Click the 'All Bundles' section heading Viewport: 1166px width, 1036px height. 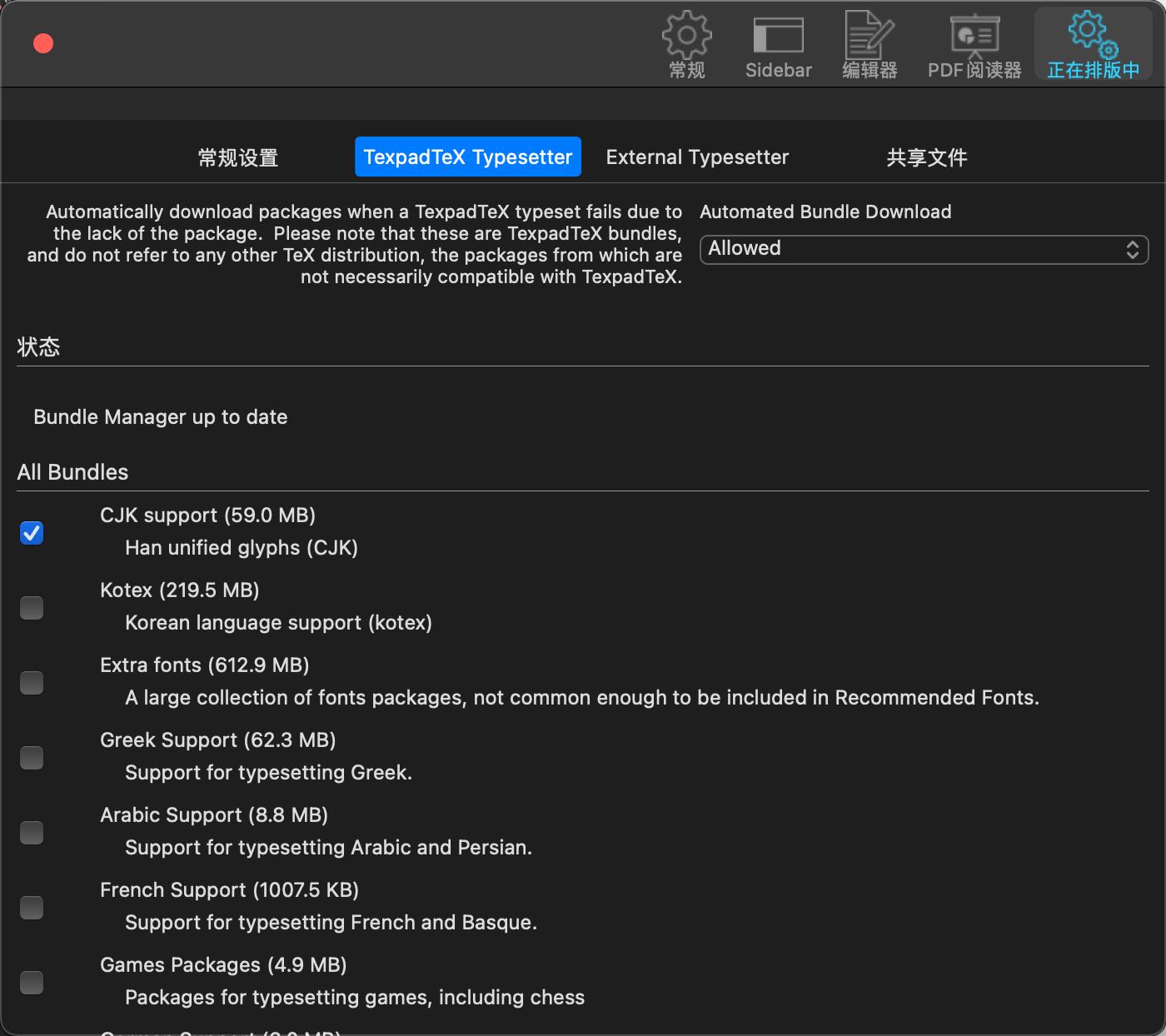tap(72, 472)
